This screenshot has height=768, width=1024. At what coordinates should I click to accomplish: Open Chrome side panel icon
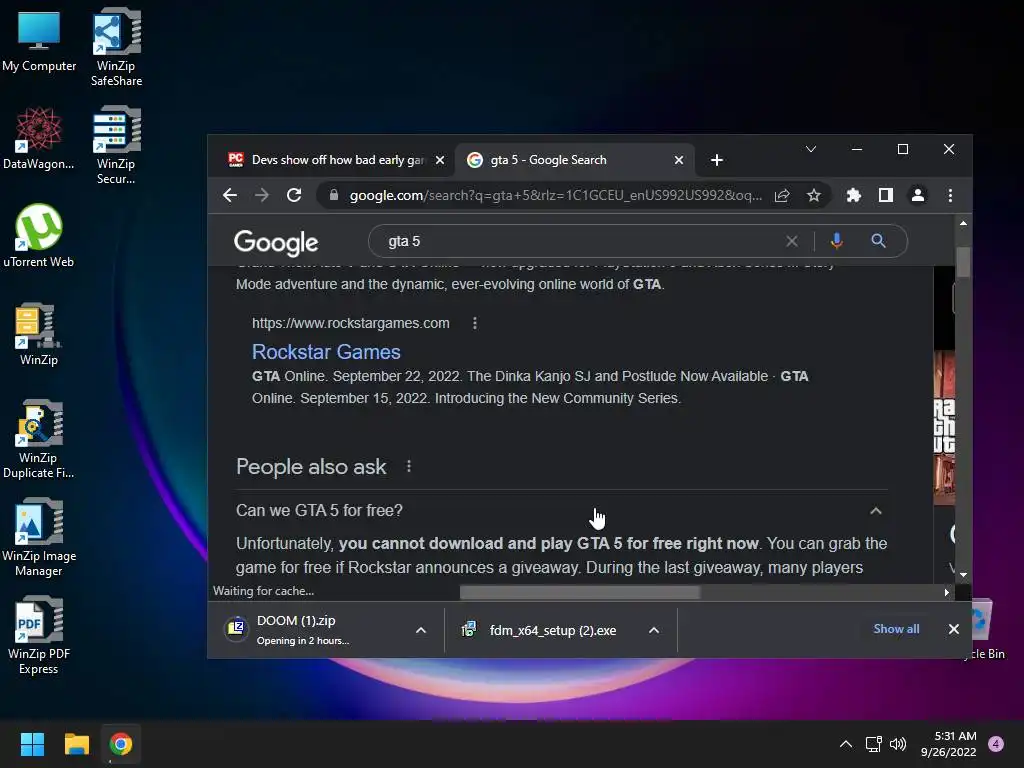(x=886, y=195)
